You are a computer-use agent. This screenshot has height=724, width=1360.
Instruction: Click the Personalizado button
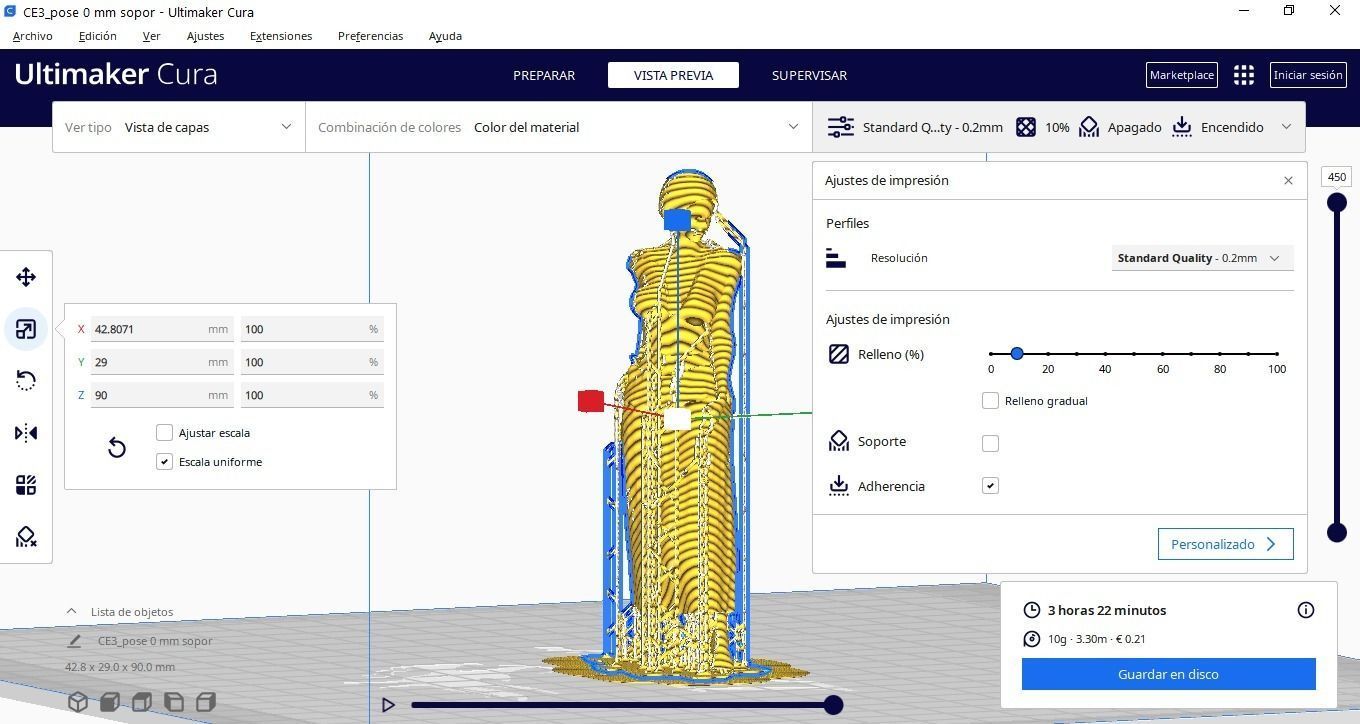pyautogui.click(x=1226, y=544)
